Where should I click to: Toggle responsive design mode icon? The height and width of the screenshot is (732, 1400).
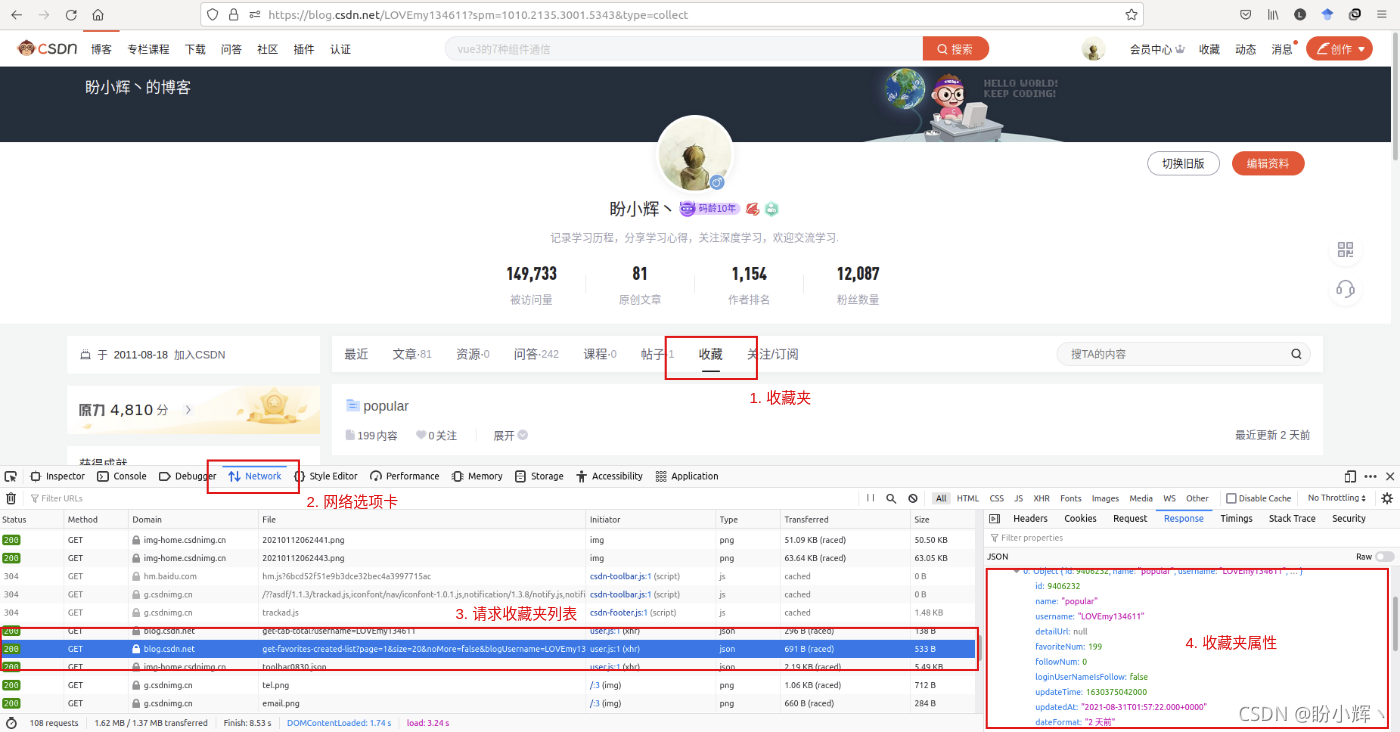tap(1351, 476)
